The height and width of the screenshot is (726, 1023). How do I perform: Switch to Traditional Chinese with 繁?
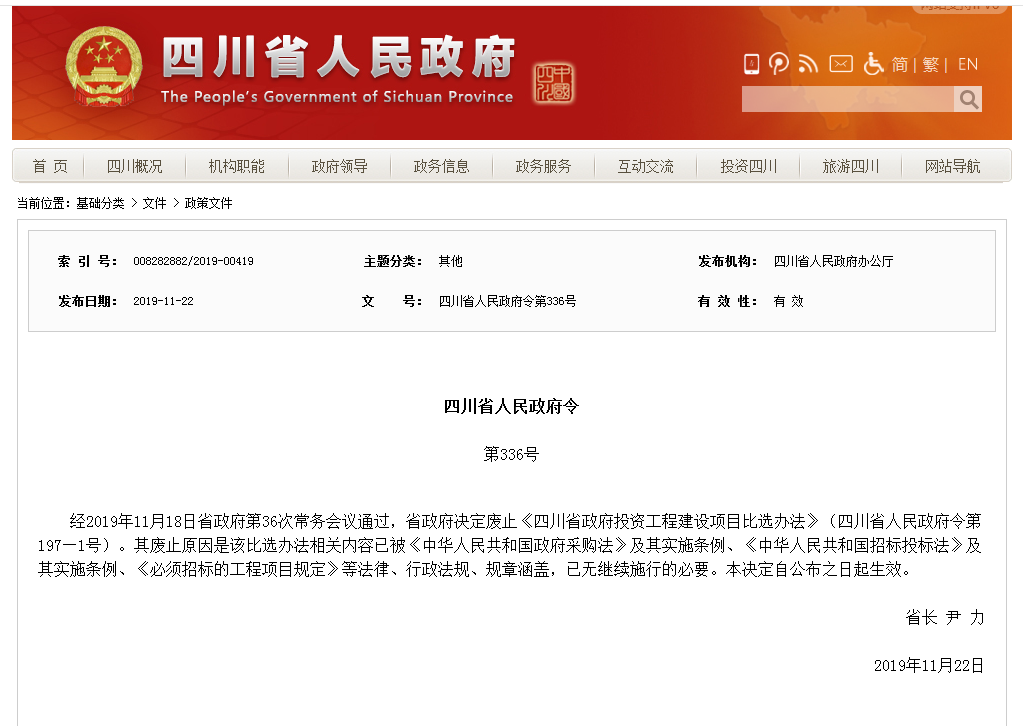tap(929, 63)
